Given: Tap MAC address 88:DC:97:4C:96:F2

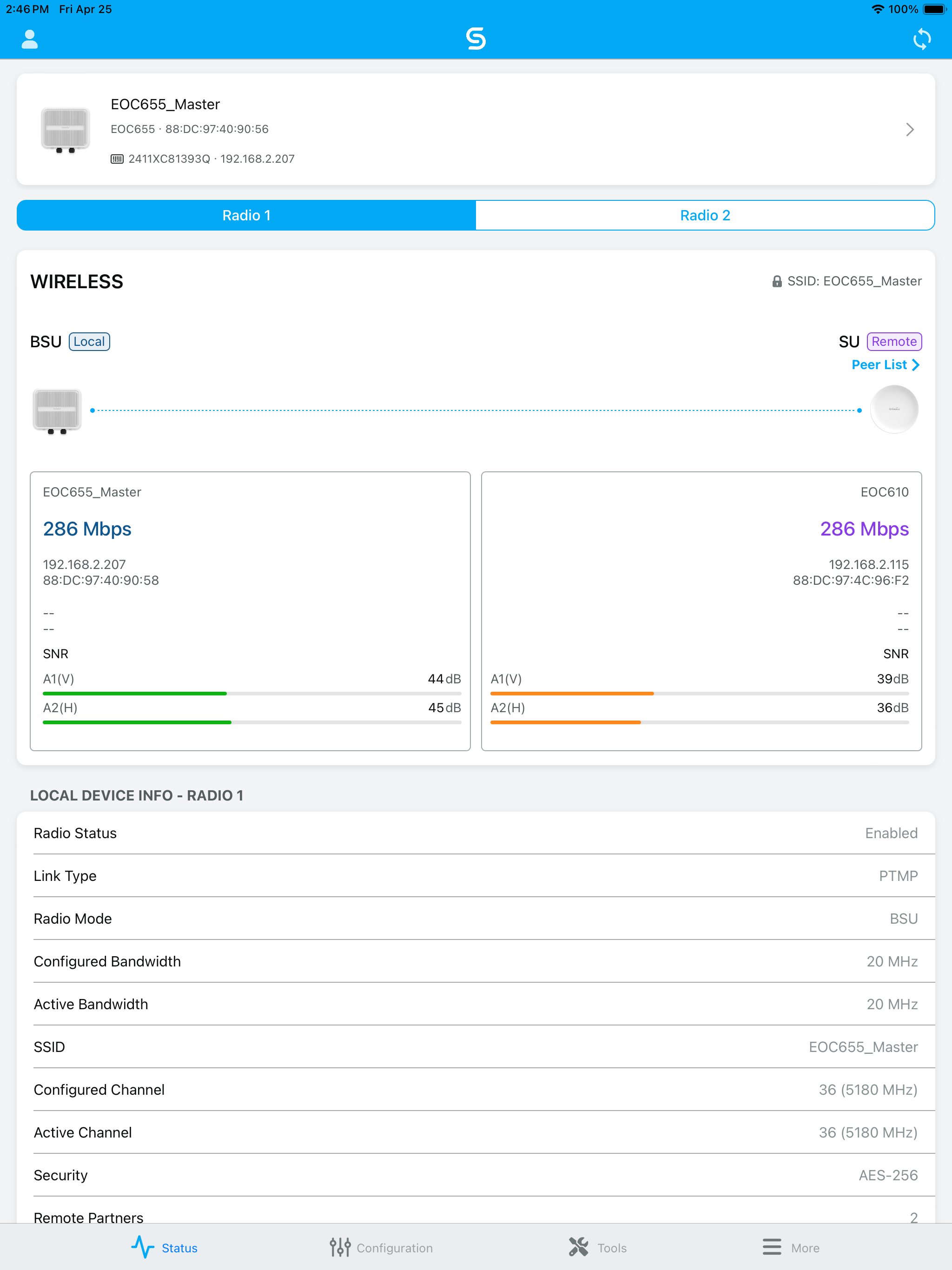Looking at the screenshot, I should pos(850,581).
